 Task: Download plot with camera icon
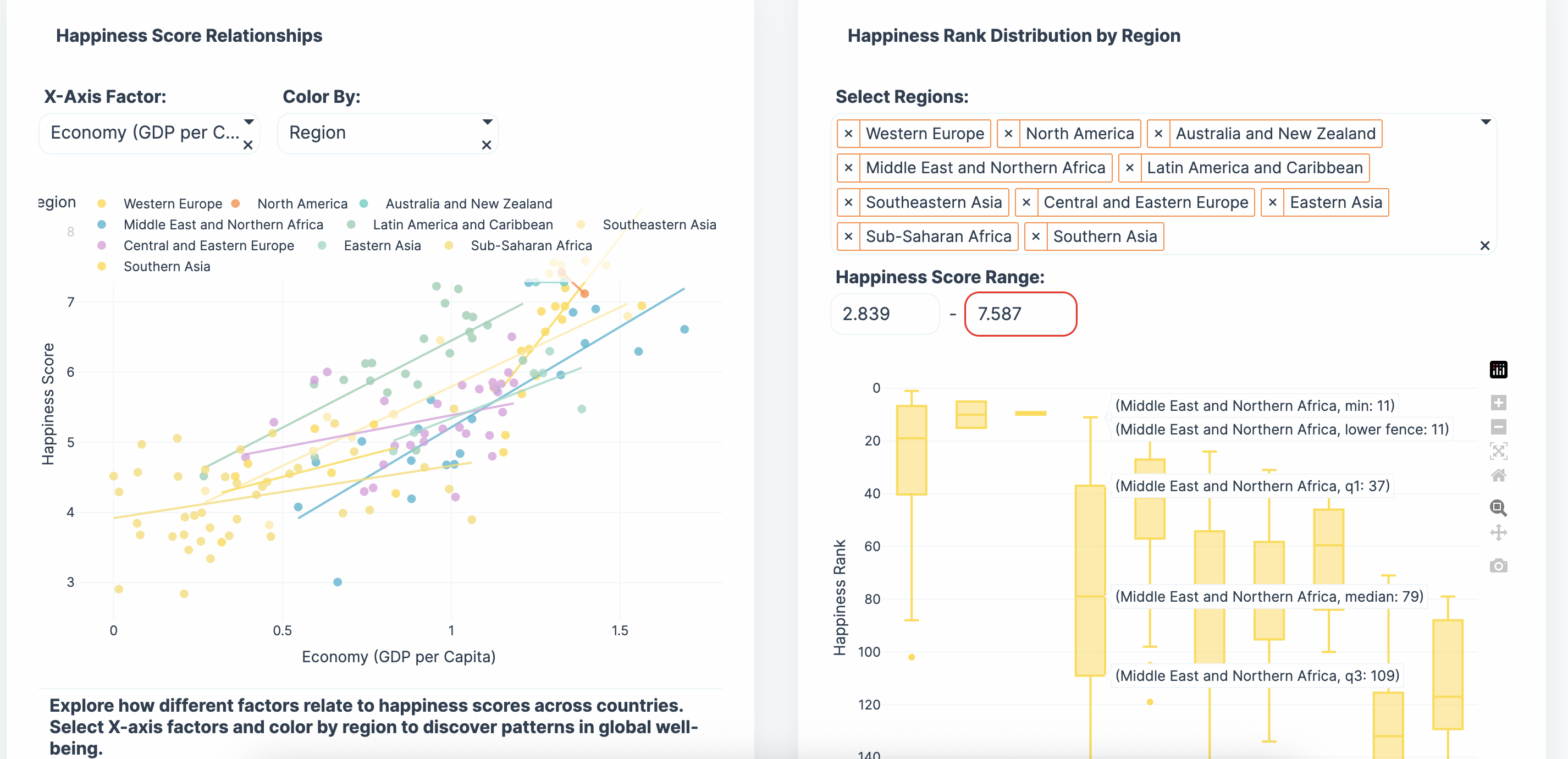coord(1498,565)
